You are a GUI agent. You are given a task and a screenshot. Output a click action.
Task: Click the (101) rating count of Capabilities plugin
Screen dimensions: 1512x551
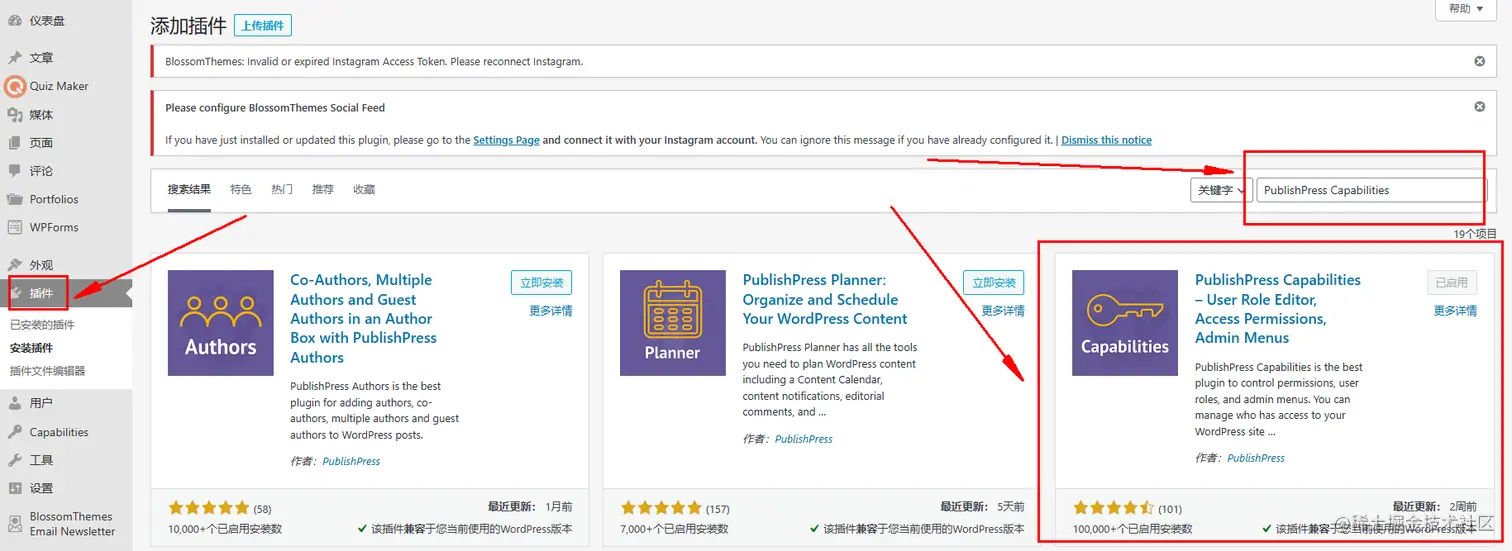pyautogui.click(x=1170, y=509)
